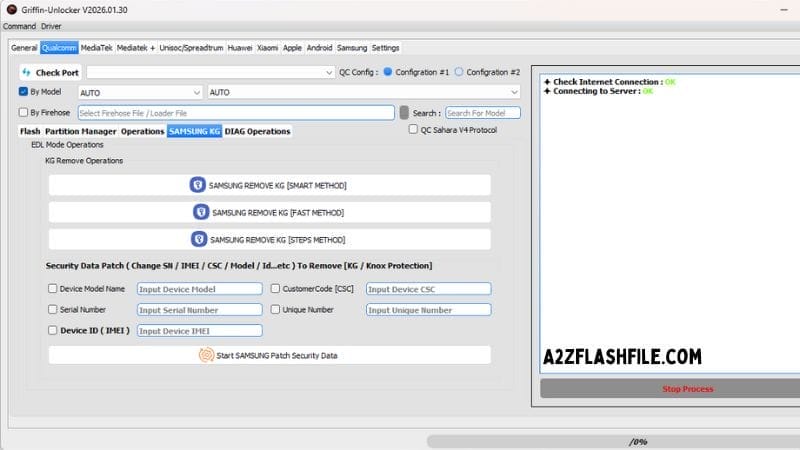Click the shield icon on Smart Method button
This screenshot has width=800, height=450.
(197, 185)
